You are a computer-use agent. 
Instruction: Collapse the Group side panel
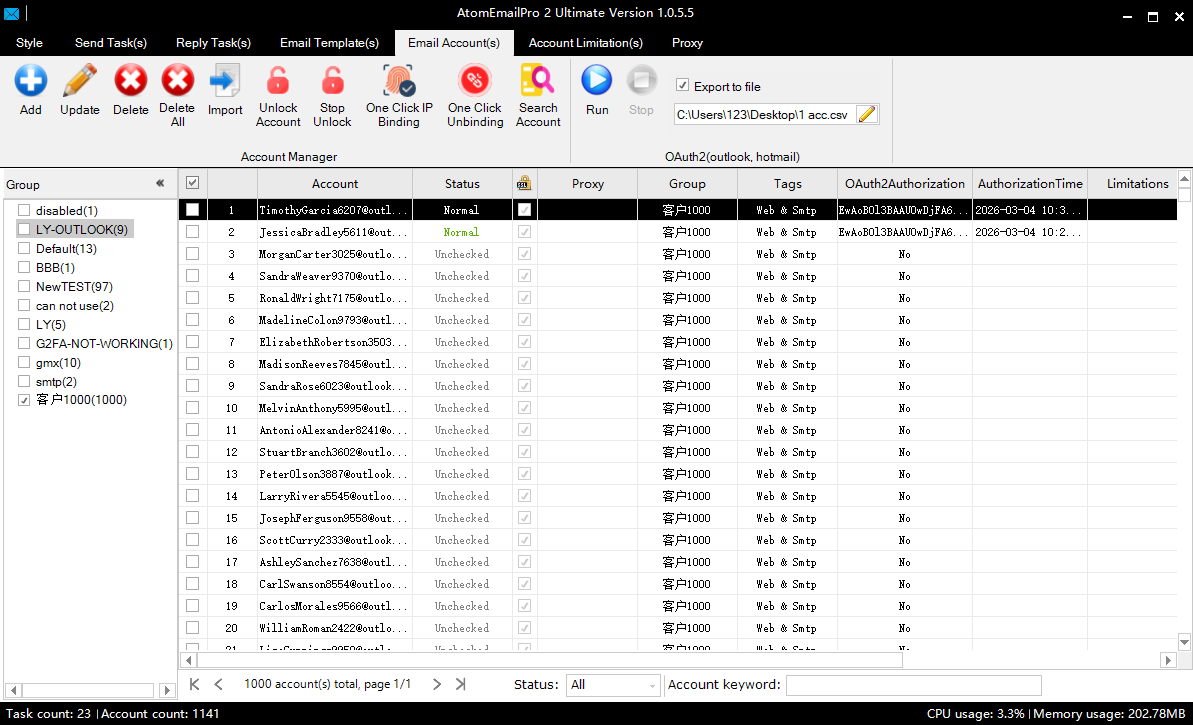(160, 184)
